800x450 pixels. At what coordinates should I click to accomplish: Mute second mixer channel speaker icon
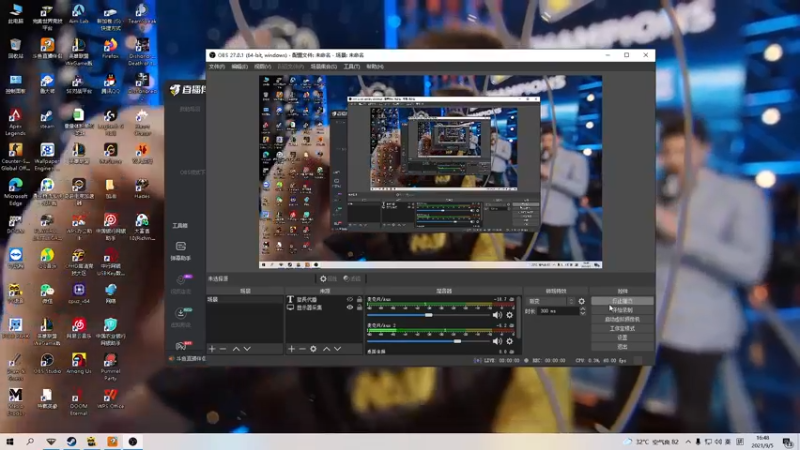(x=497, y=341)
